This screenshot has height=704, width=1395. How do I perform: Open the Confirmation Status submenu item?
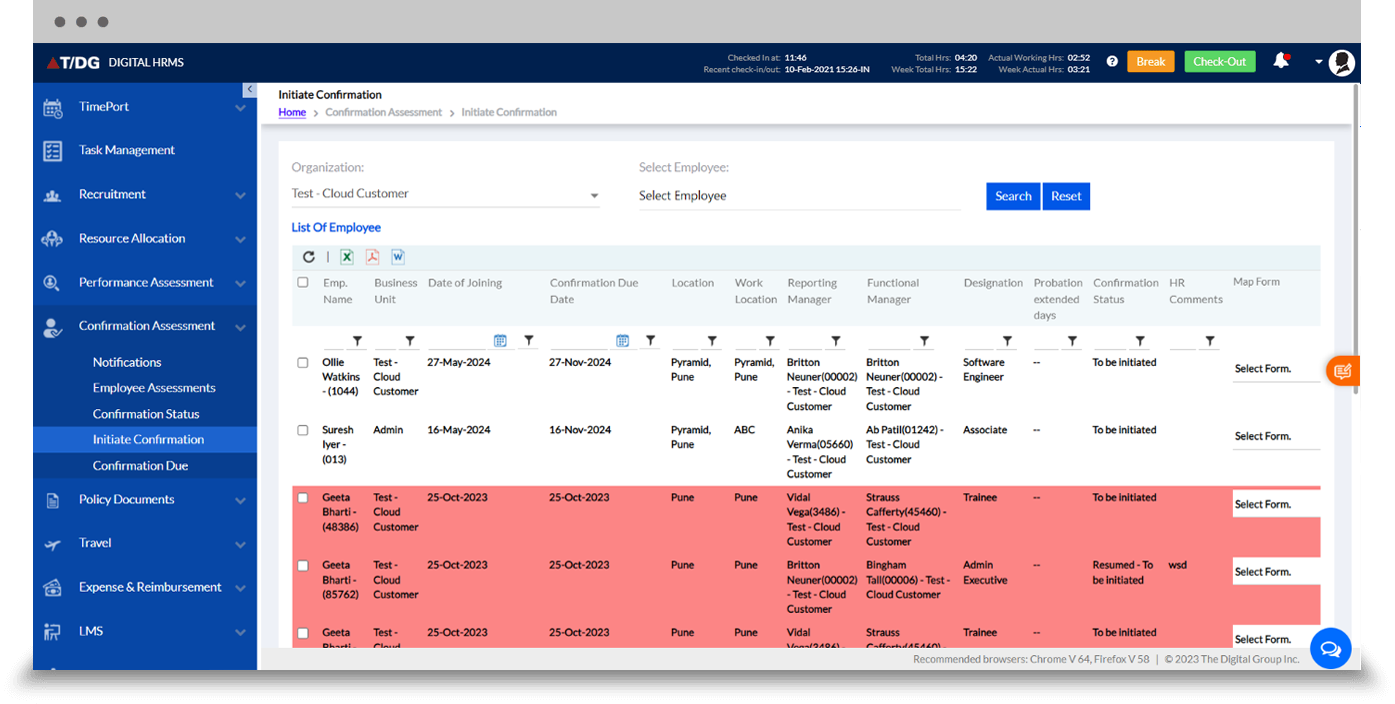tap(146, 414)
